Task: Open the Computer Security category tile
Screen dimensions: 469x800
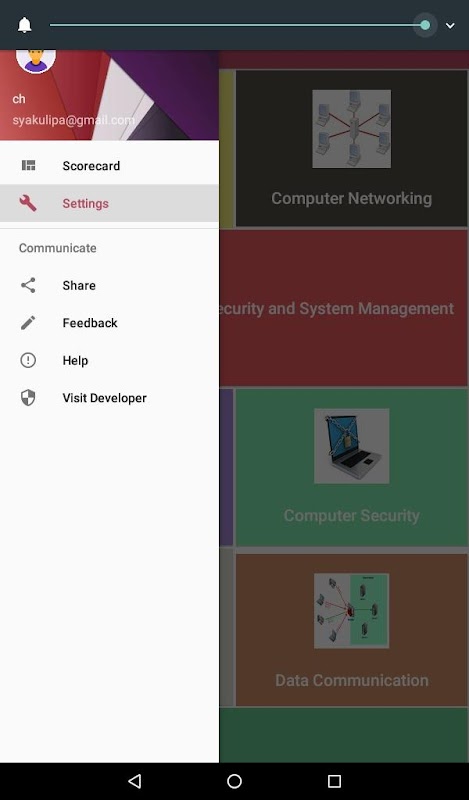Action: pyautogui.click(x=352, y=467)
